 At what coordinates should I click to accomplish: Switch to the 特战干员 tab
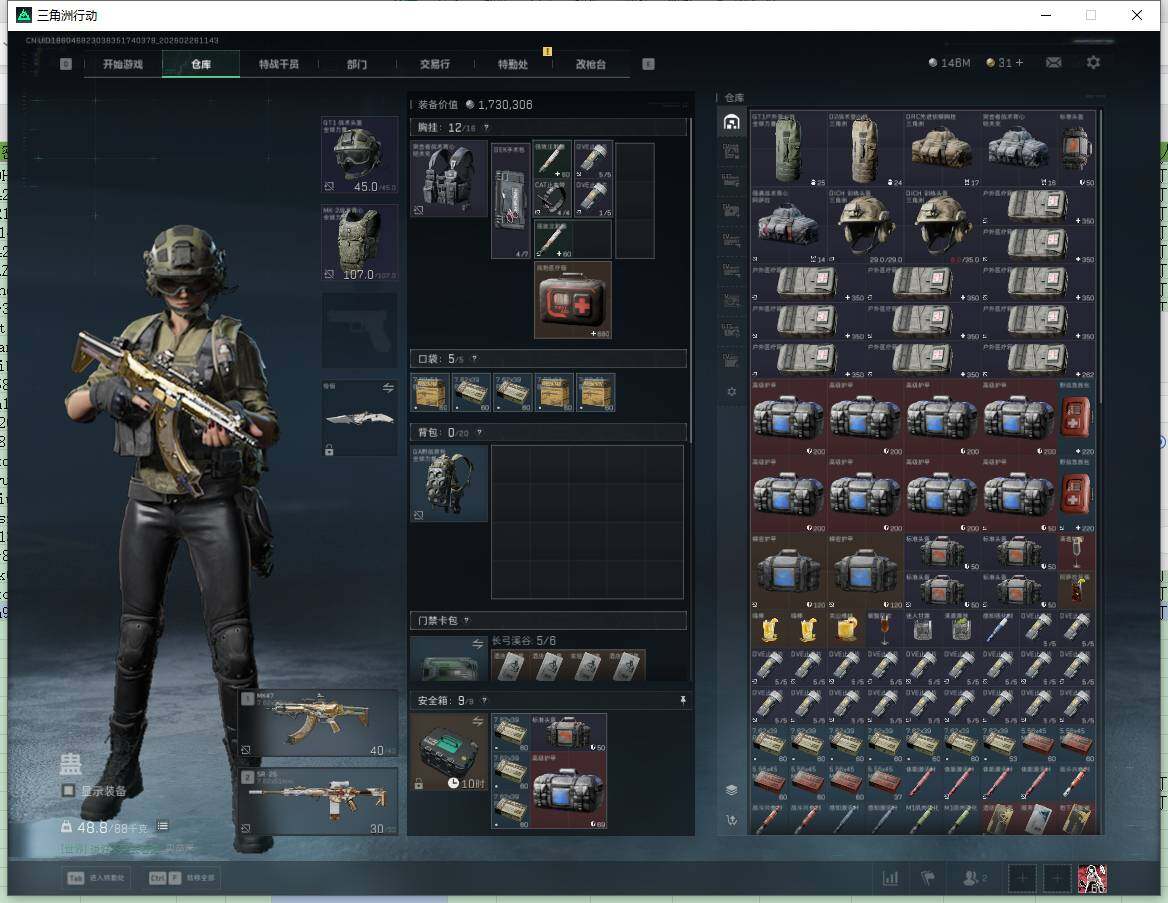point(279,64)
